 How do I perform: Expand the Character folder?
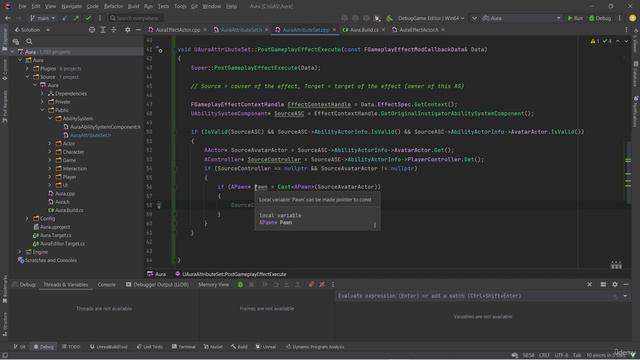point(50,152)
